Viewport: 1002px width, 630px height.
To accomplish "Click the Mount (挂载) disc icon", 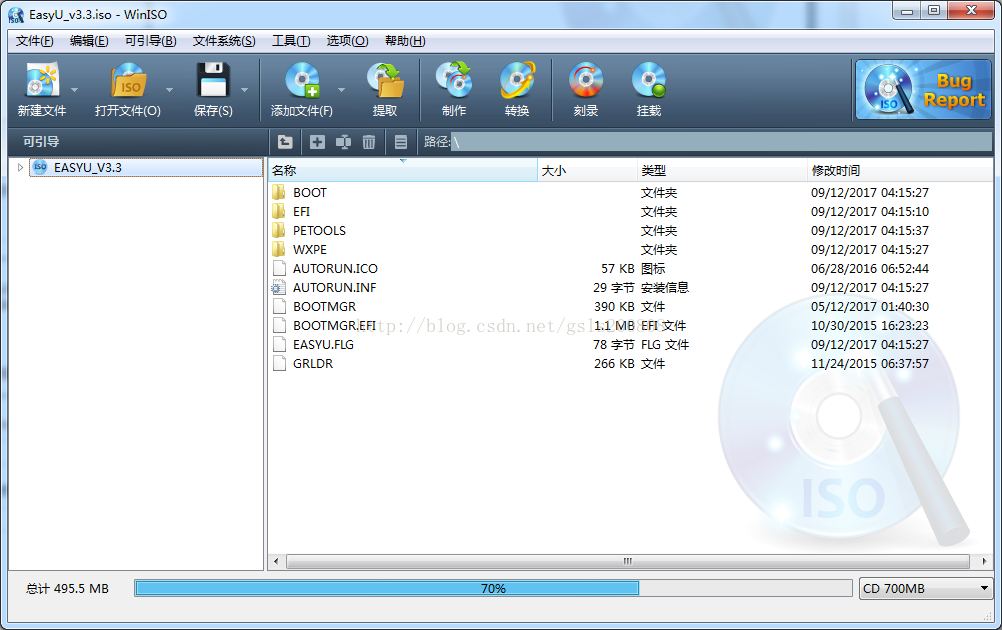I will [x=649, y=80].
